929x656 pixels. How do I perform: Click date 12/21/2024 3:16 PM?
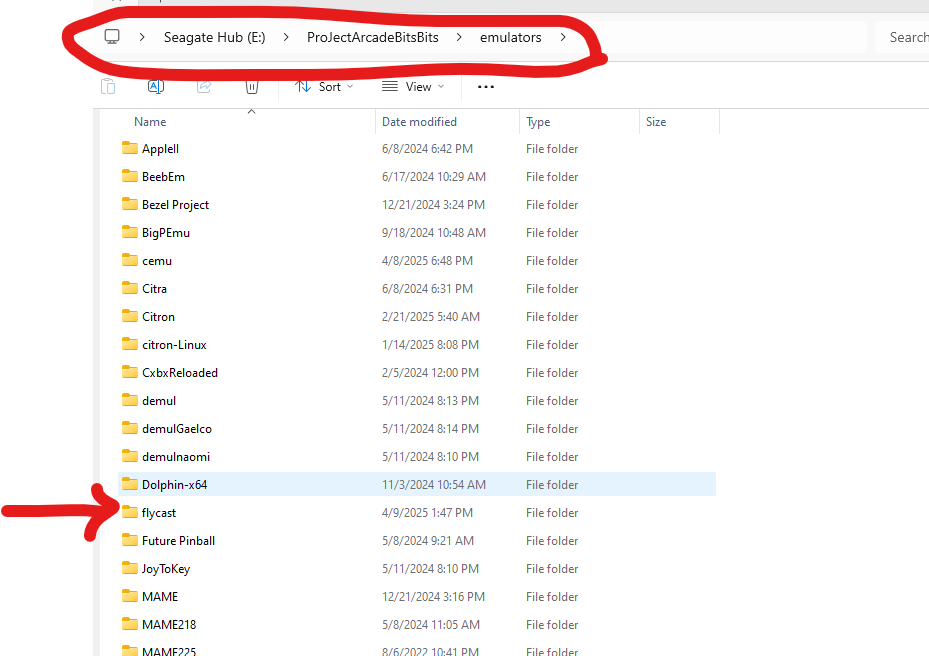434,596
